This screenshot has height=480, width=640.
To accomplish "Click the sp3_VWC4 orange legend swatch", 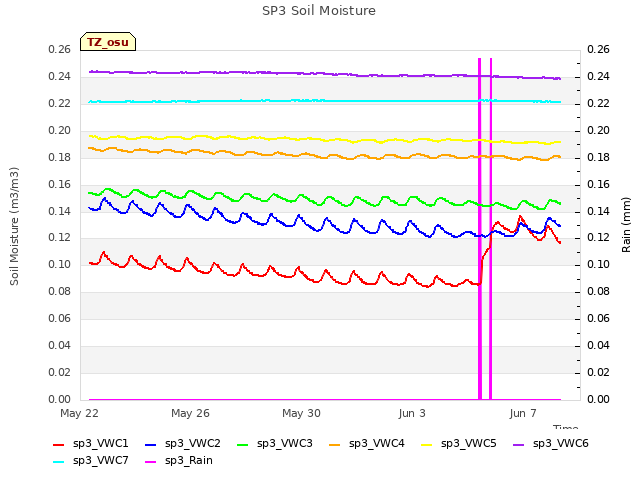I will click(335, 444).
